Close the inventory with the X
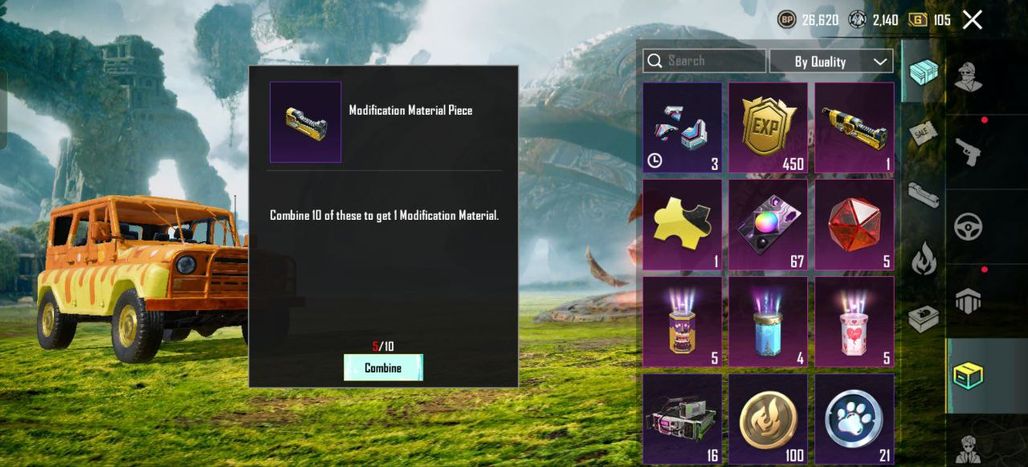Viewport: 1028px width, 467px height. tap(972, 20)
